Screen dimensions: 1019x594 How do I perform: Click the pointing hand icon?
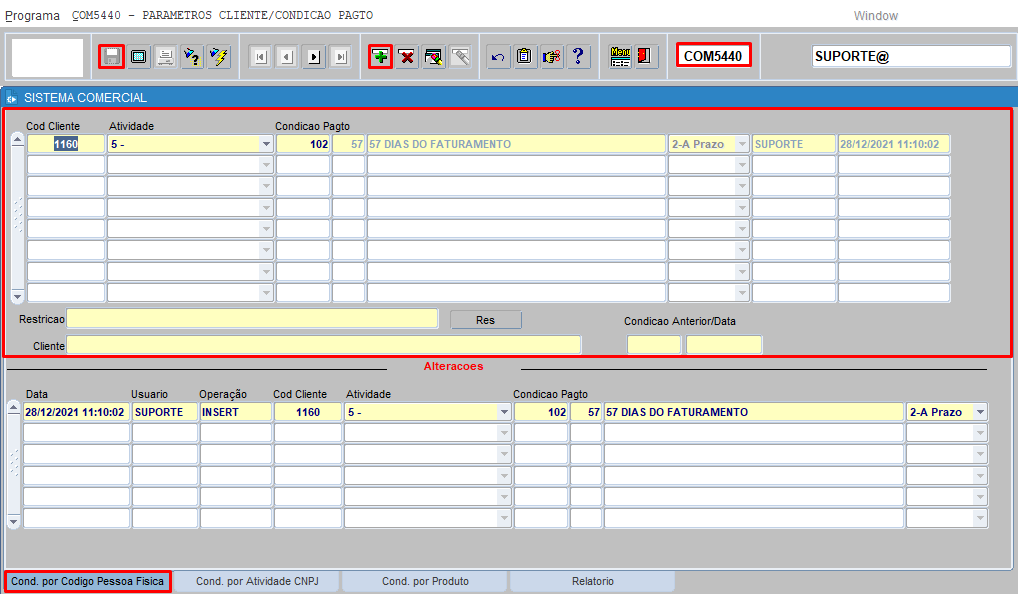(x=551, y=57)
